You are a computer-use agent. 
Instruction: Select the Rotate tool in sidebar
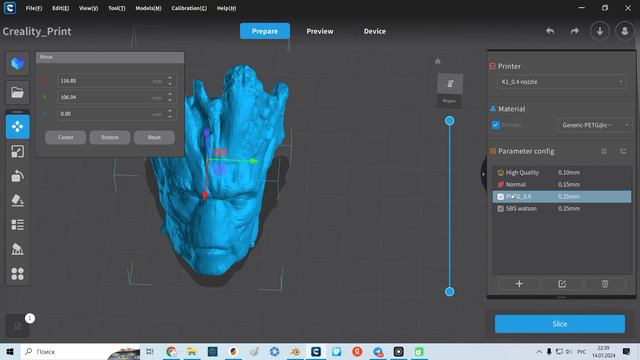18,176
